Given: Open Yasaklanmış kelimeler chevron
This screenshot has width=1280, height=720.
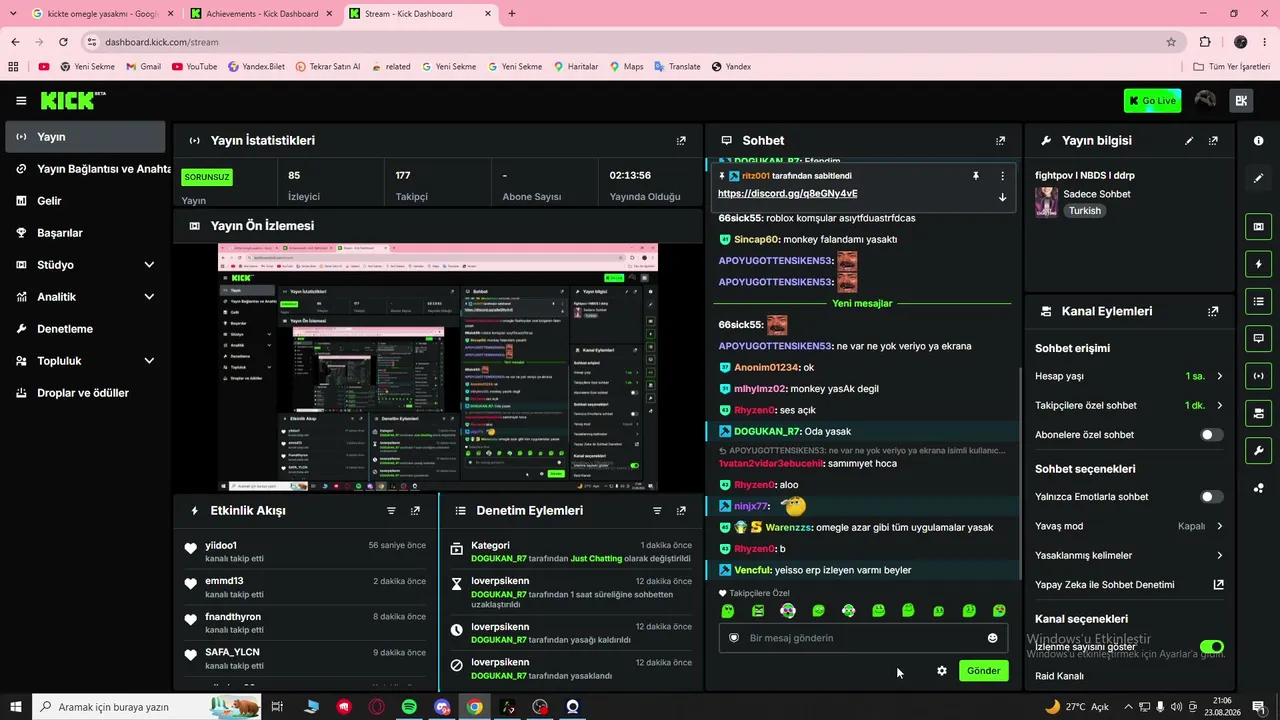Looking at the screenshot, I should (1219, 556).
